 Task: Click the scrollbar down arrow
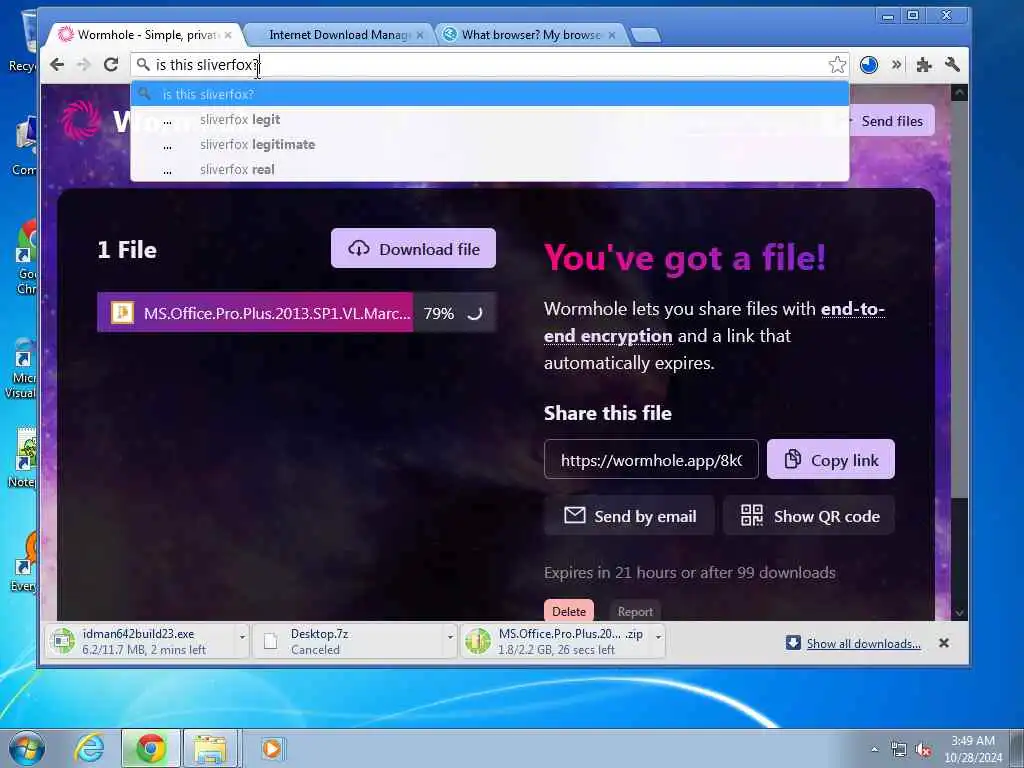coord(959,613)
